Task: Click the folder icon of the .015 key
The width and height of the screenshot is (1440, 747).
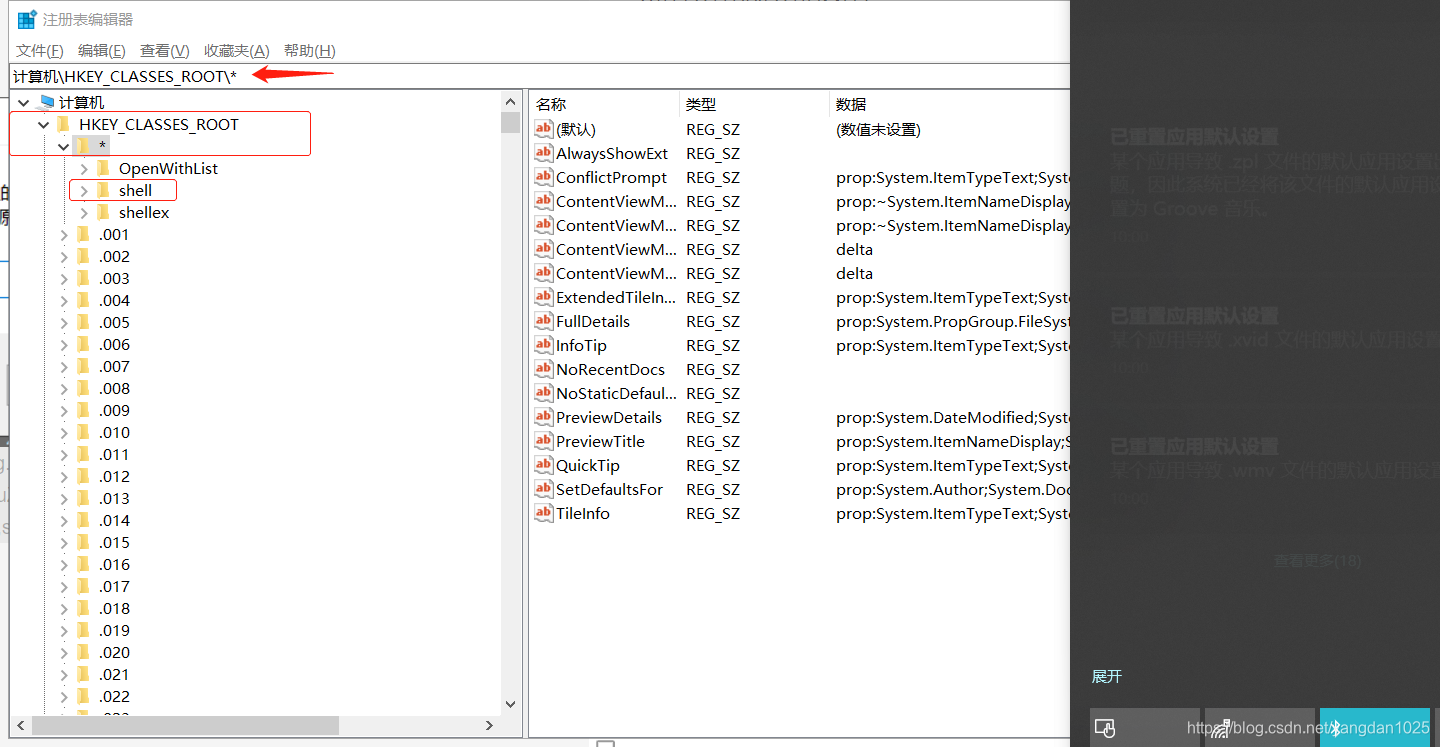Action: [x=84, y=542]
